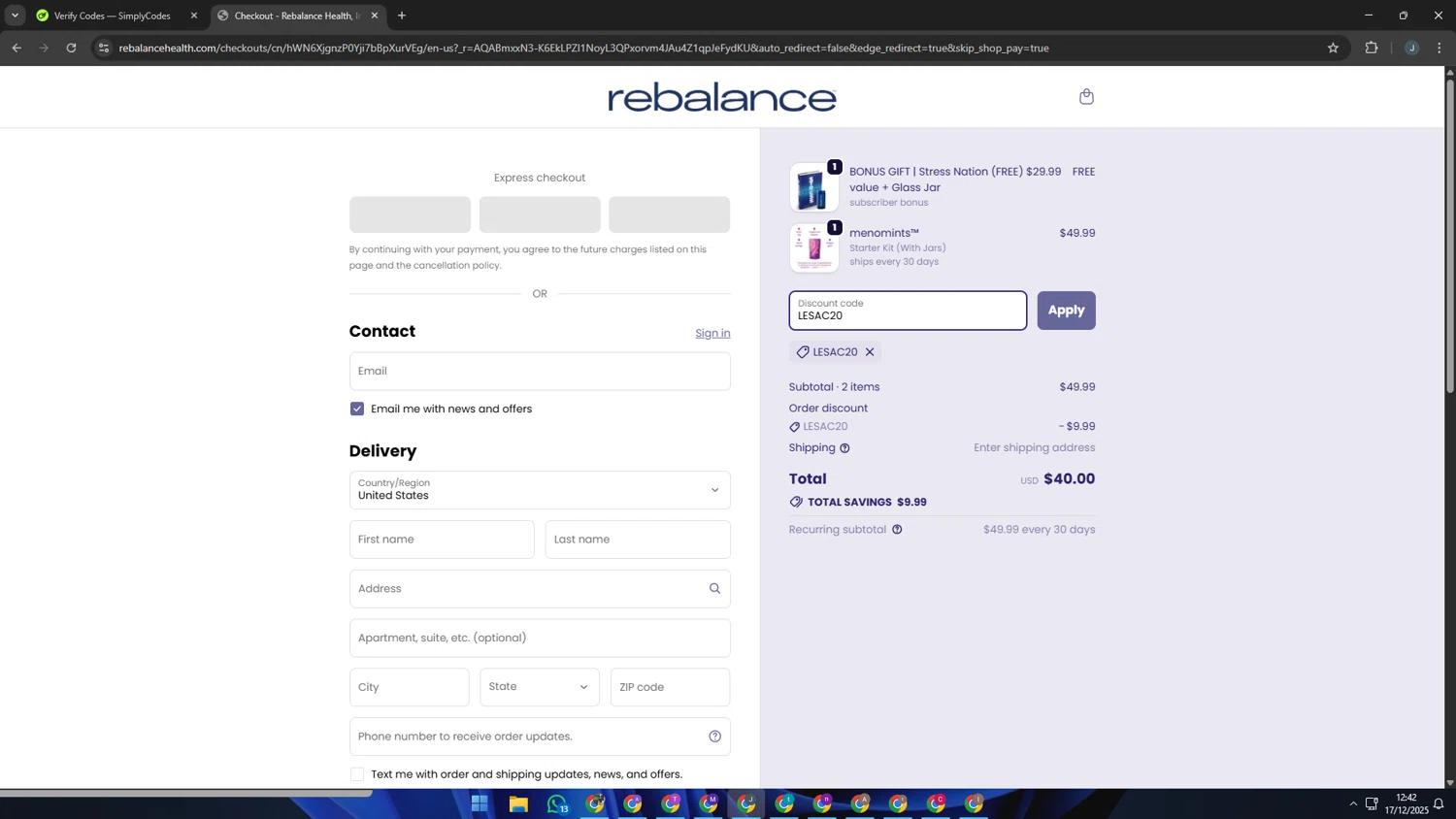Viewport: 1456px width, 819px height.
Task: Focus the City field
Action: pos(410,687)
